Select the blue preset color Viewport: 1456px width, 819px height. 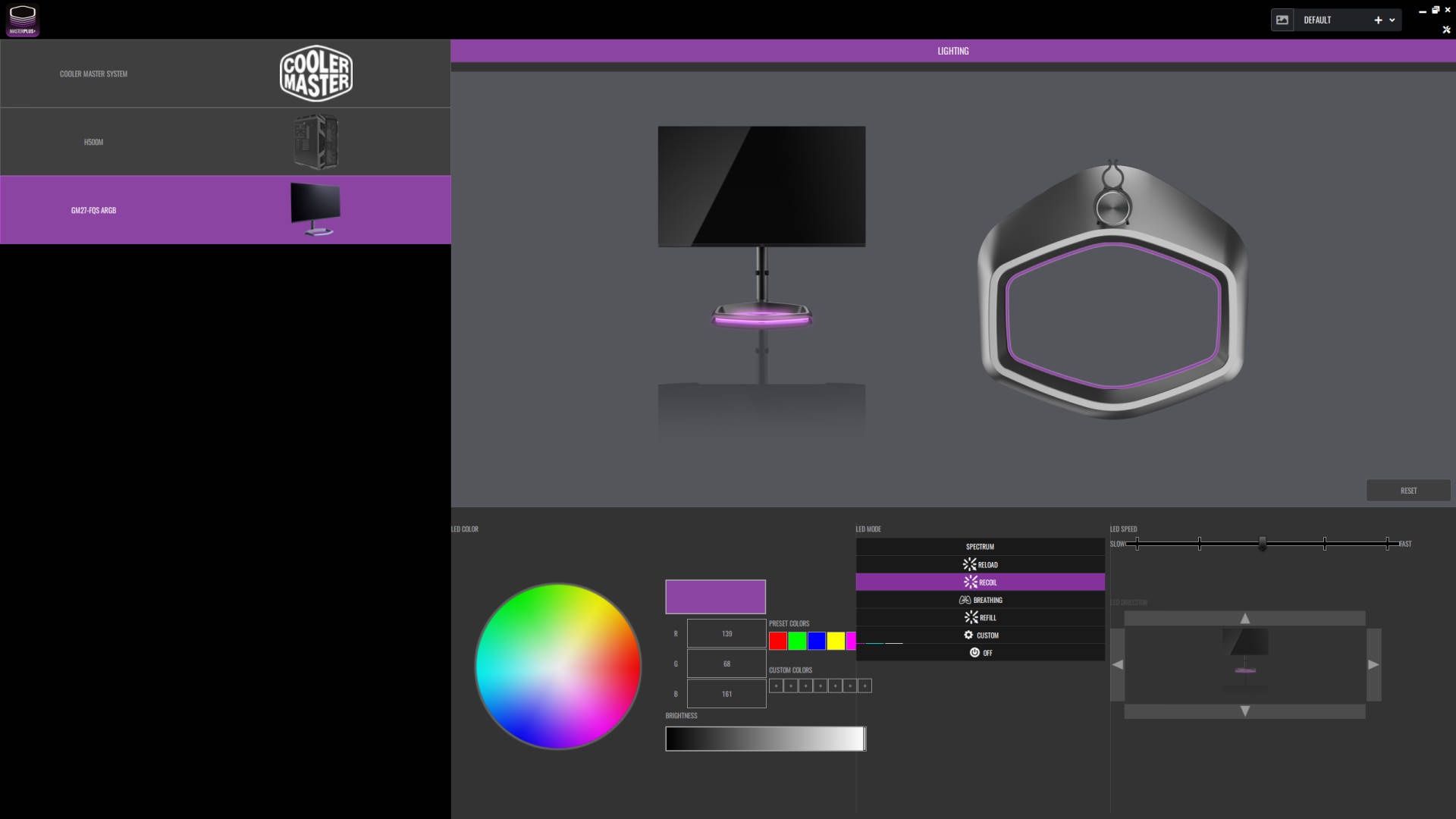point(817,641)
